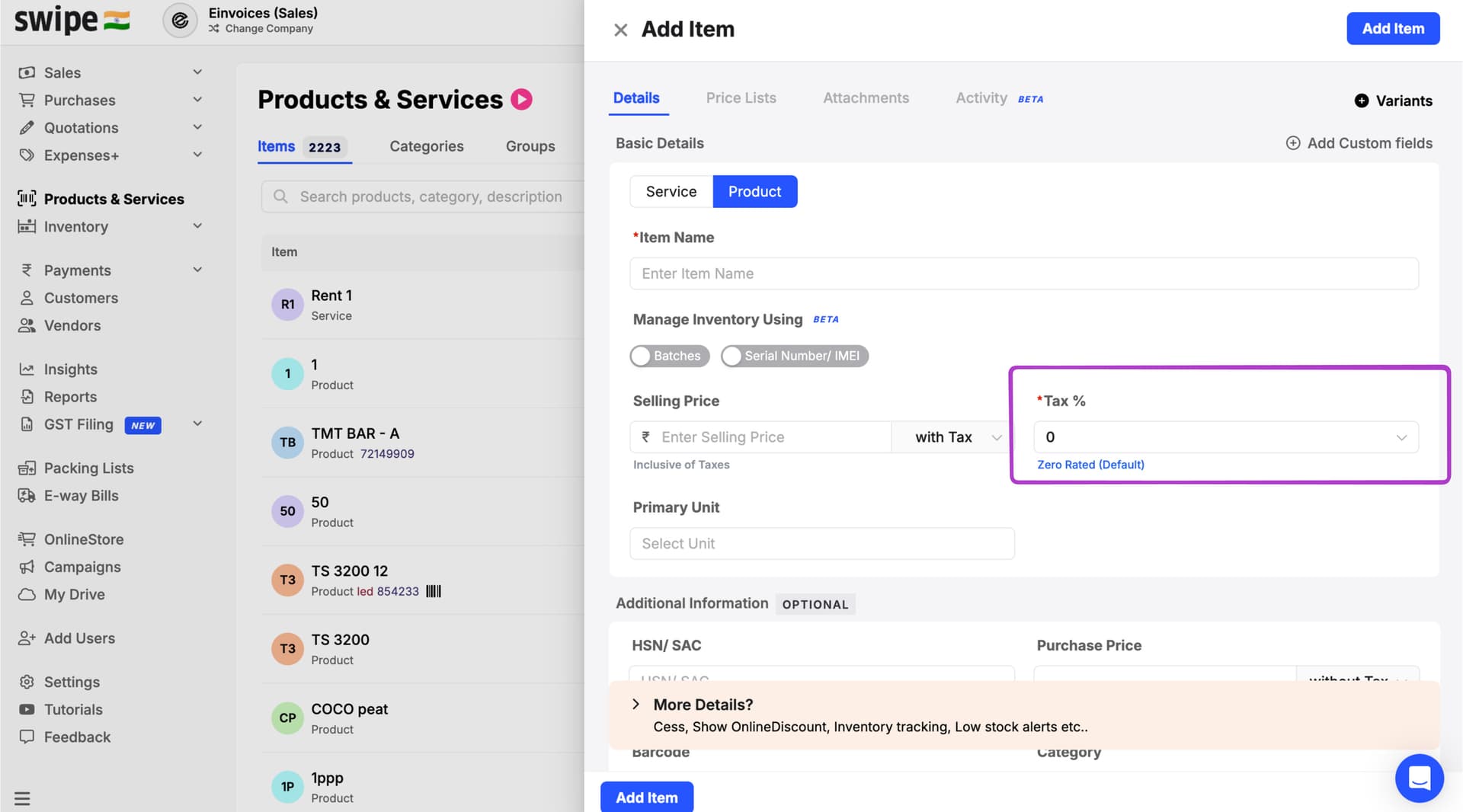Open My Drive cloud icon
The image size is (1463, 812).
point(27,594)
